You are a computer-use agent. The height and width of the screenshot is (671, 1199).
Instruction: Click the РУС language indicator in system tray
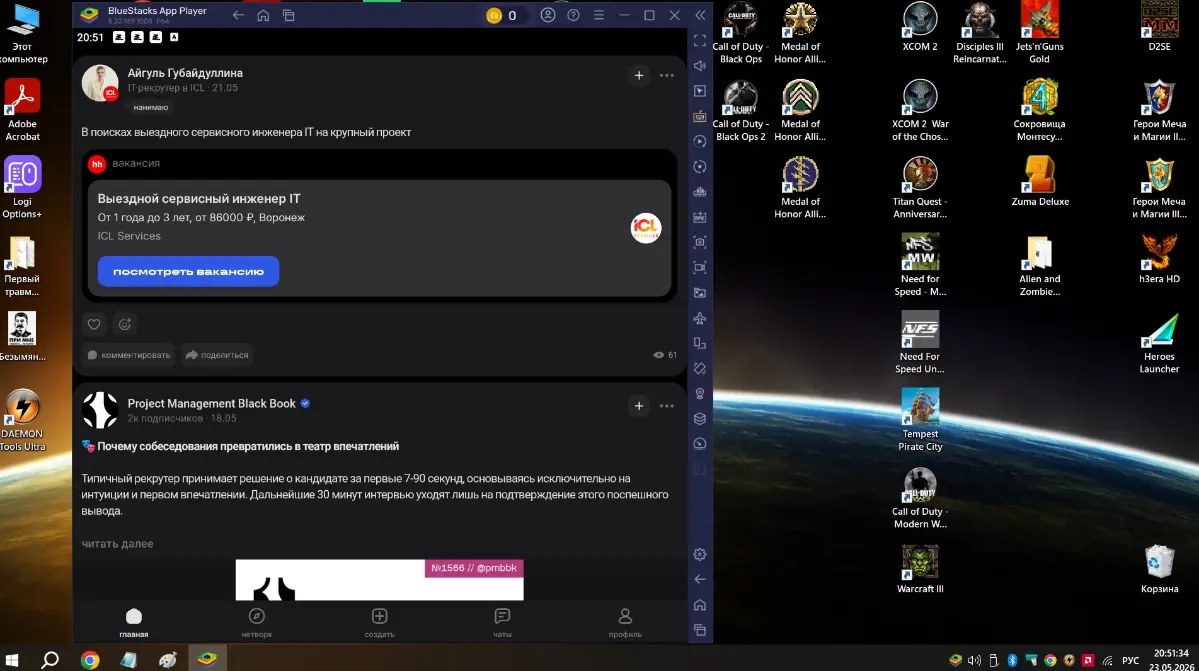pyautogui.click(x=1130, y=660)
